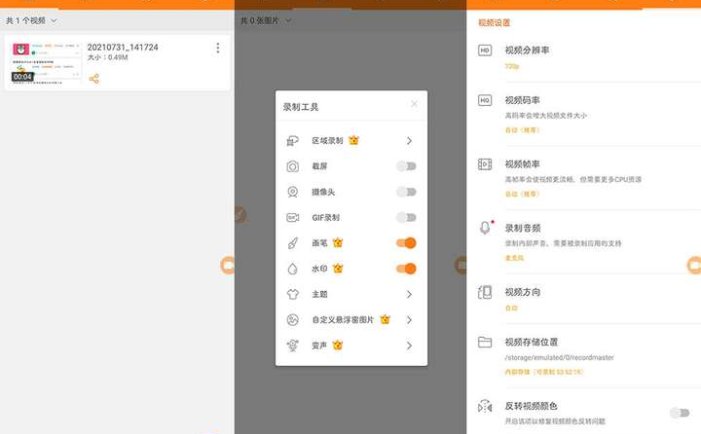The height and width of the screenshot is (434, 701).
Task: Enable the 截屏 toggle
Action: 406,166
